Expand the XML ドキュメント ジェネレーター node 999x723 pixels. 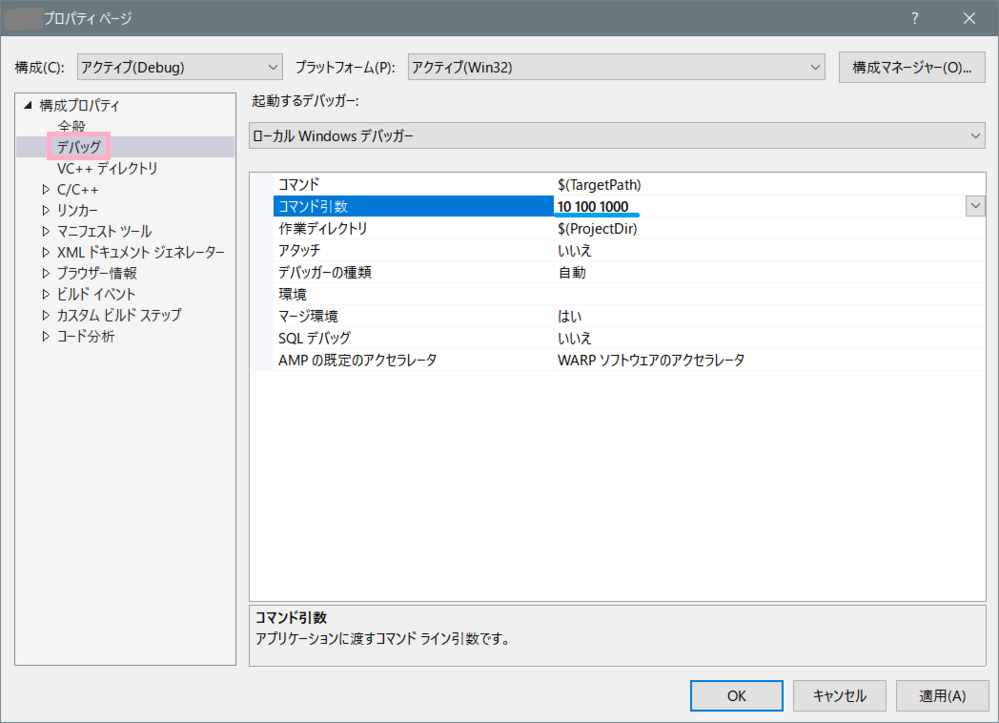45,253
